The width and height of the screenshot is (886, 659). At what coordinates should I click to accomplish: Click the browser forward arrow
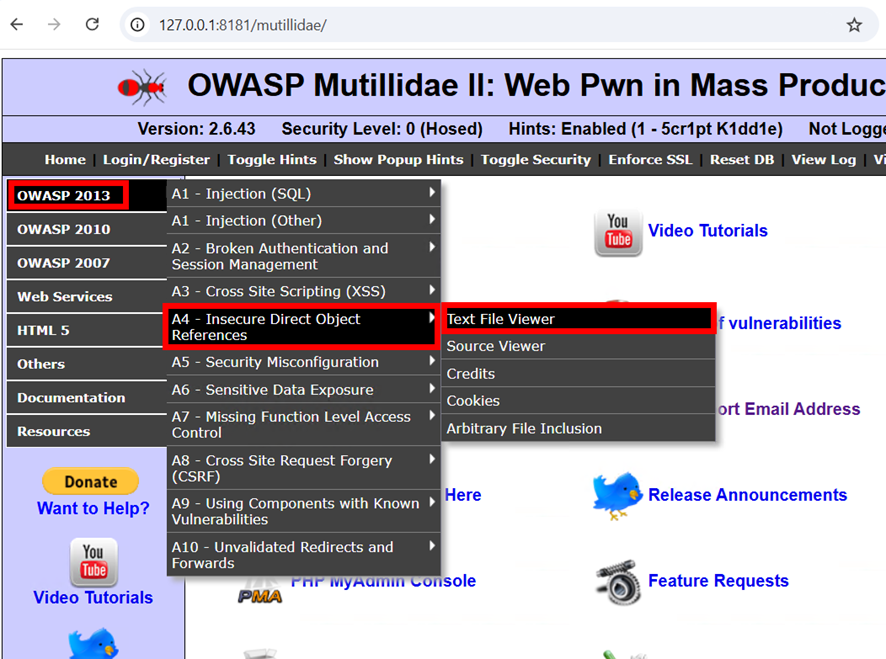[54, 24]
